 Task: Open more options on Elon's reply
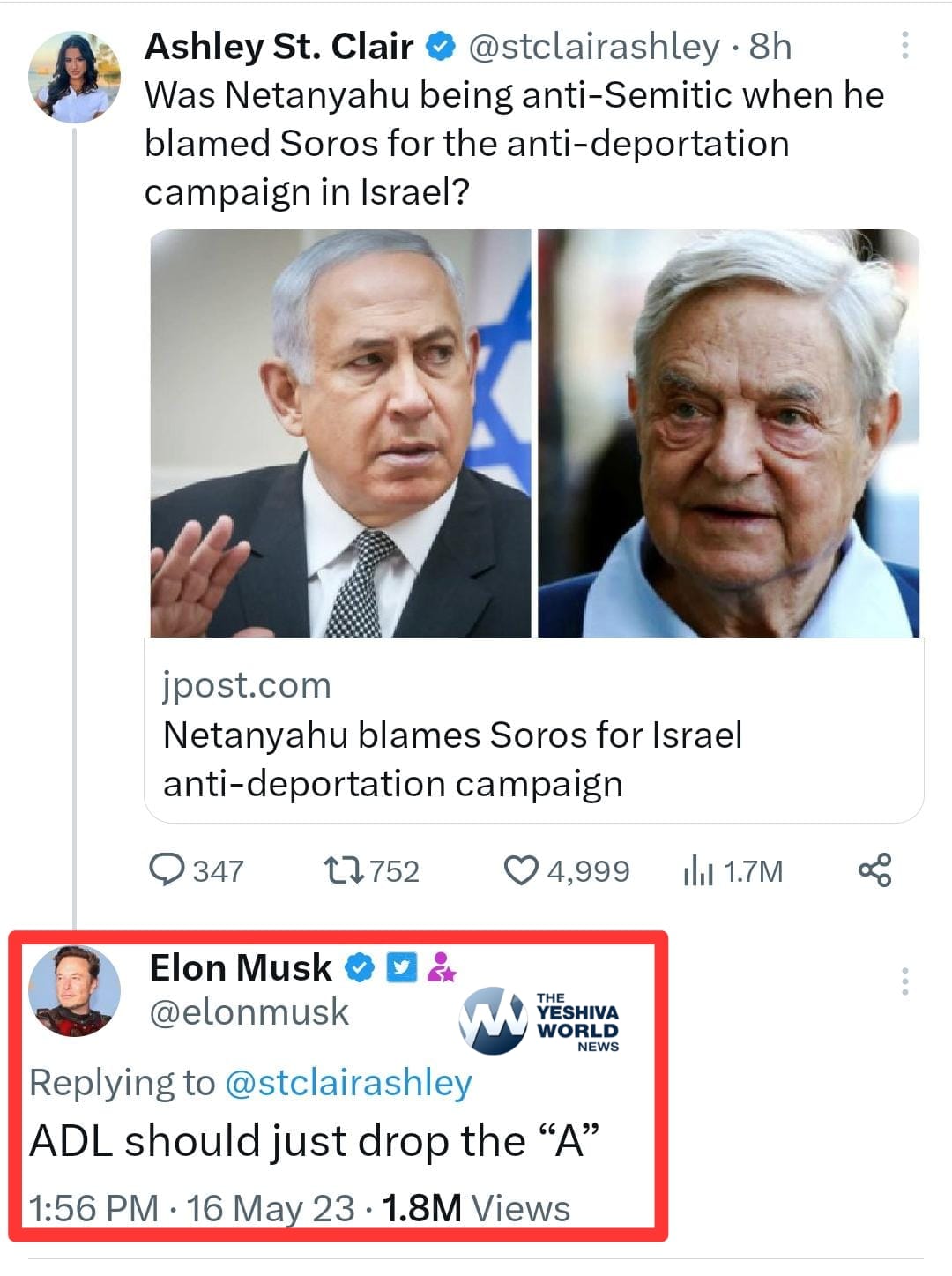click(905, 981)
